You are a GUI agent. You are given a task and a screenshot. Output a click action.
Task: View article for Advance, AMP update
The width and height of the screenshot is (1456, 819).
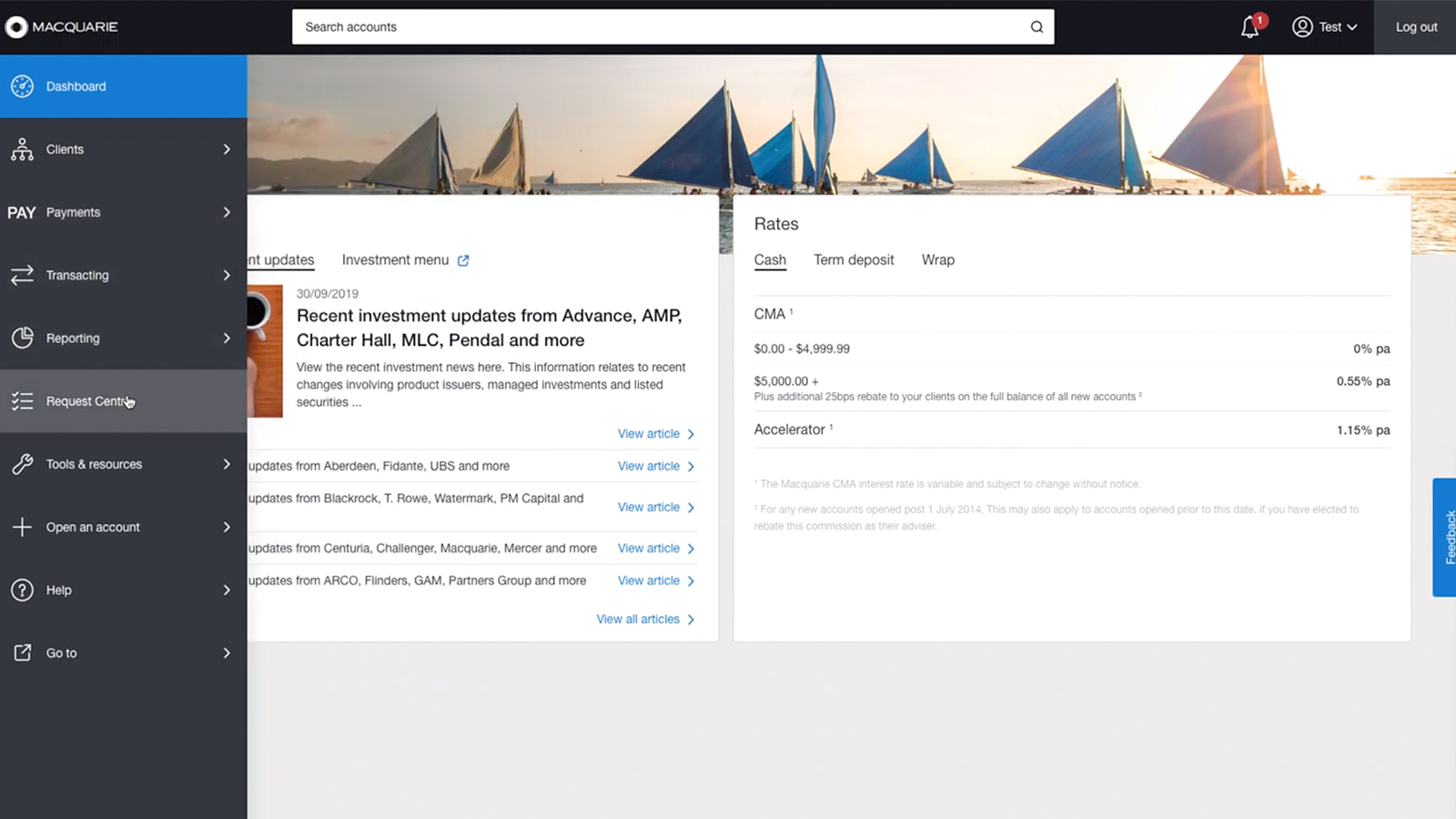pos(656,434)
